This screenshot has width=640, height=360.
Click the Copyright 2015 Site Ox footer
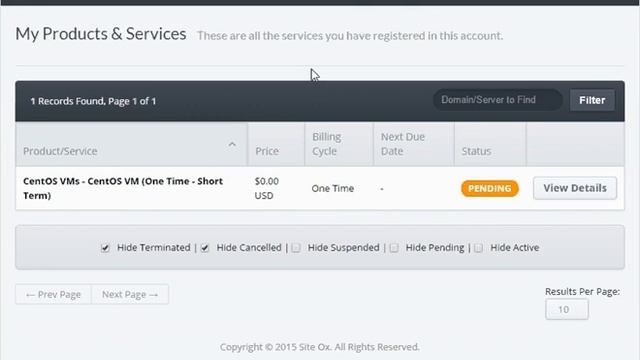[x=320, y=347]
